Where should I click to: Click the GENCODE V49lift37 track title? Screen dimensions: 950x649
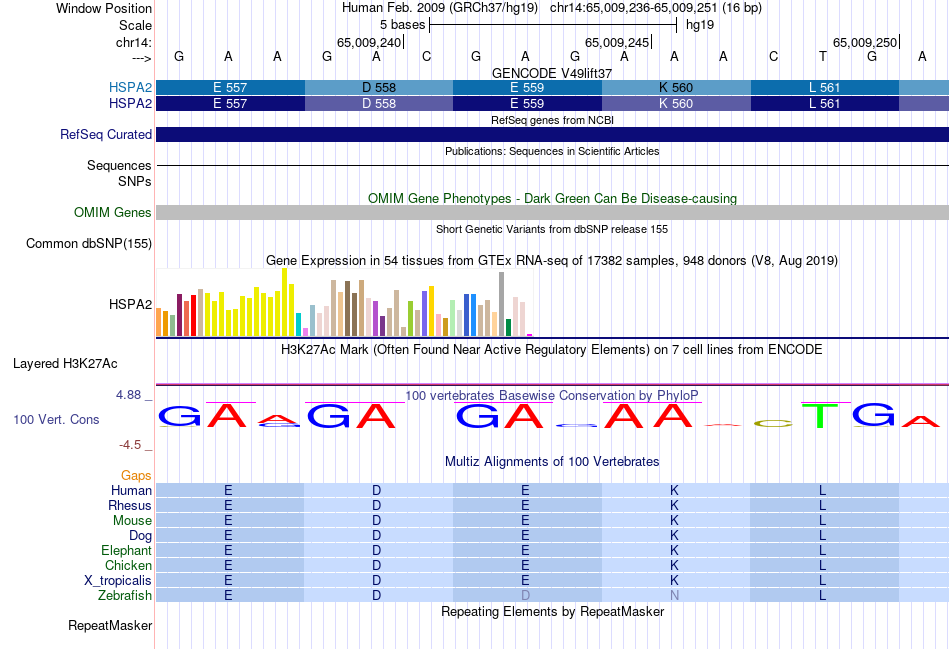[552, 73]
